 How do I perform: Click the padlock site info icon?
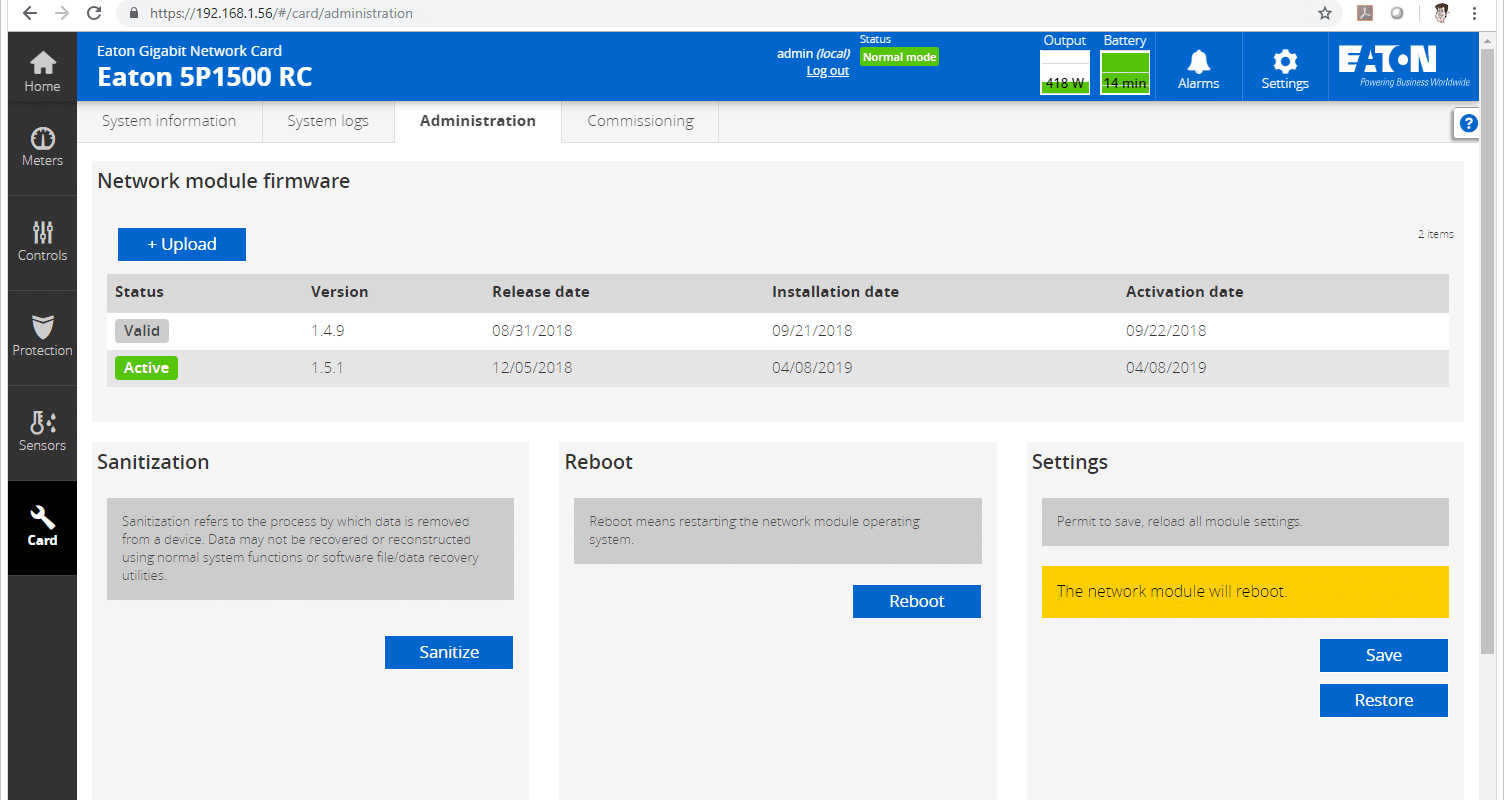click(132, 13)
